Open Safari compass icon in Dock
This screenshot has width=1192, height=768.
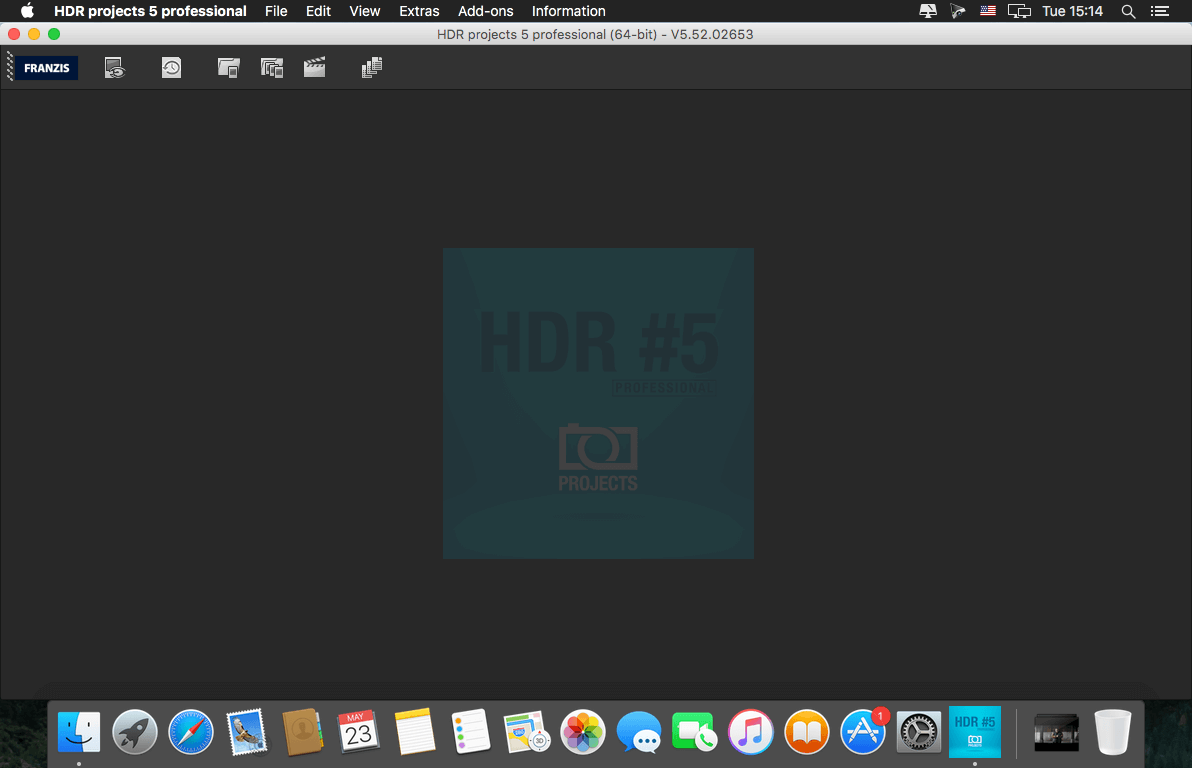pos(191,732)
